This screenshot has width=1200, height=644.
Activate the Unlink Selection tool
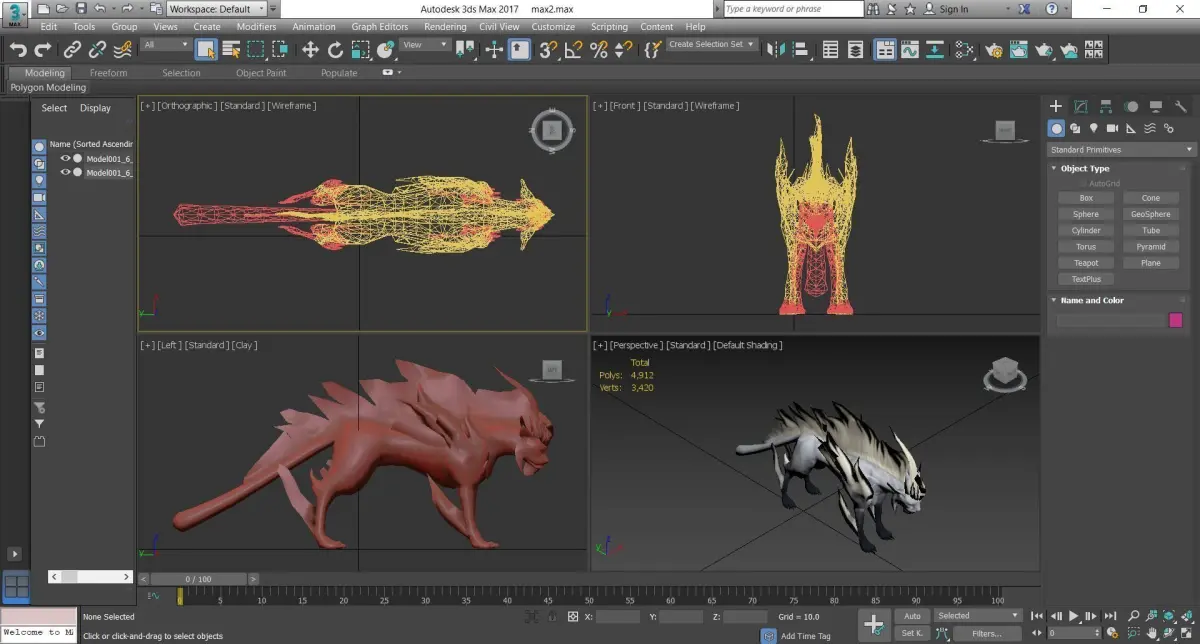pyautogui.click(x=97, y=49)
